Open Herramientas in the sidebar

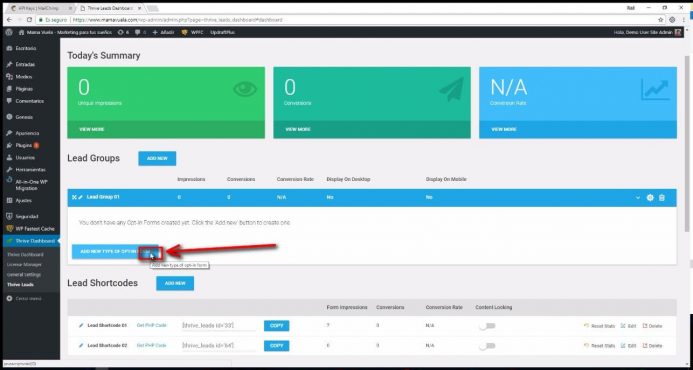(30, 169)
